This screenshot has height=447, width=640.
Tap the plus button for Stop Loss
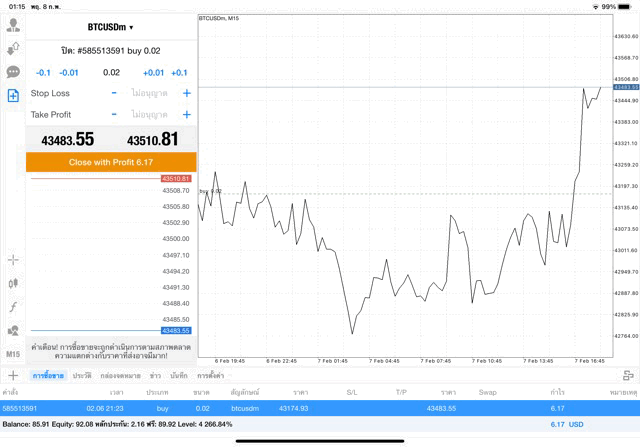[x=186, y=93]
